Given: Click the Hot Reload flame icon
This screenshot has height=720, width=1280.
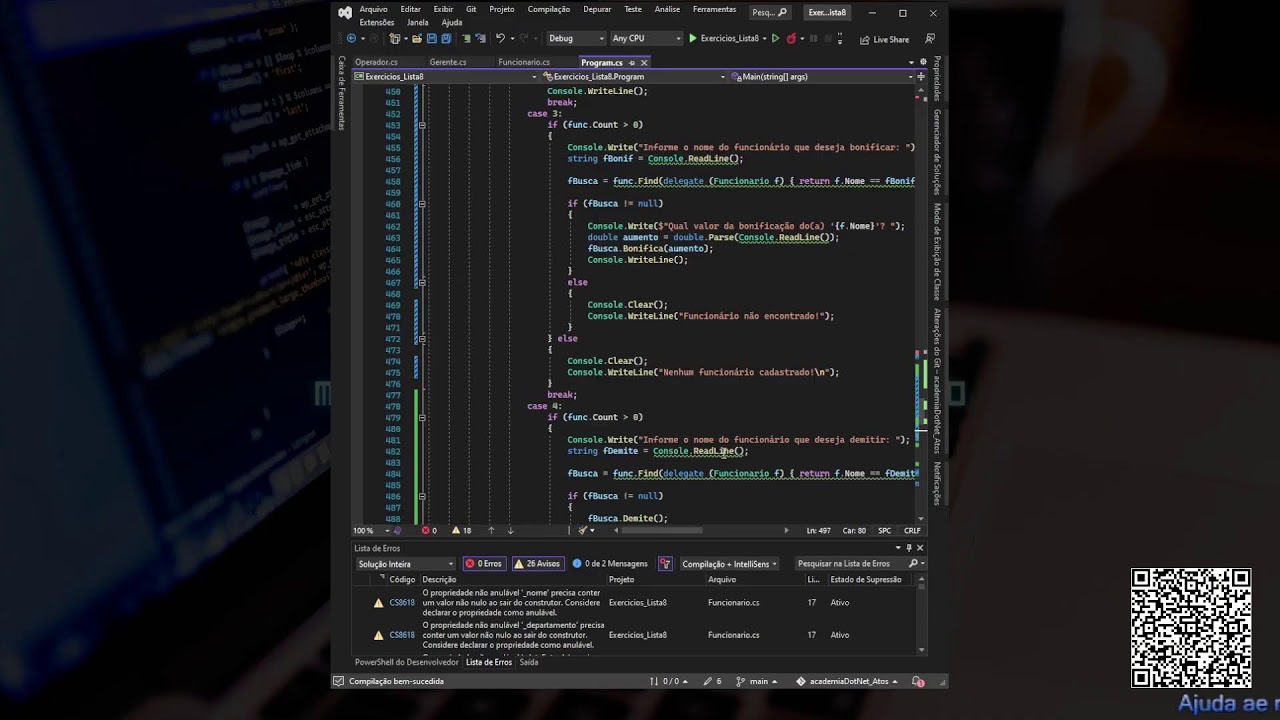Looking at the screenshot, I should point(791,39).
